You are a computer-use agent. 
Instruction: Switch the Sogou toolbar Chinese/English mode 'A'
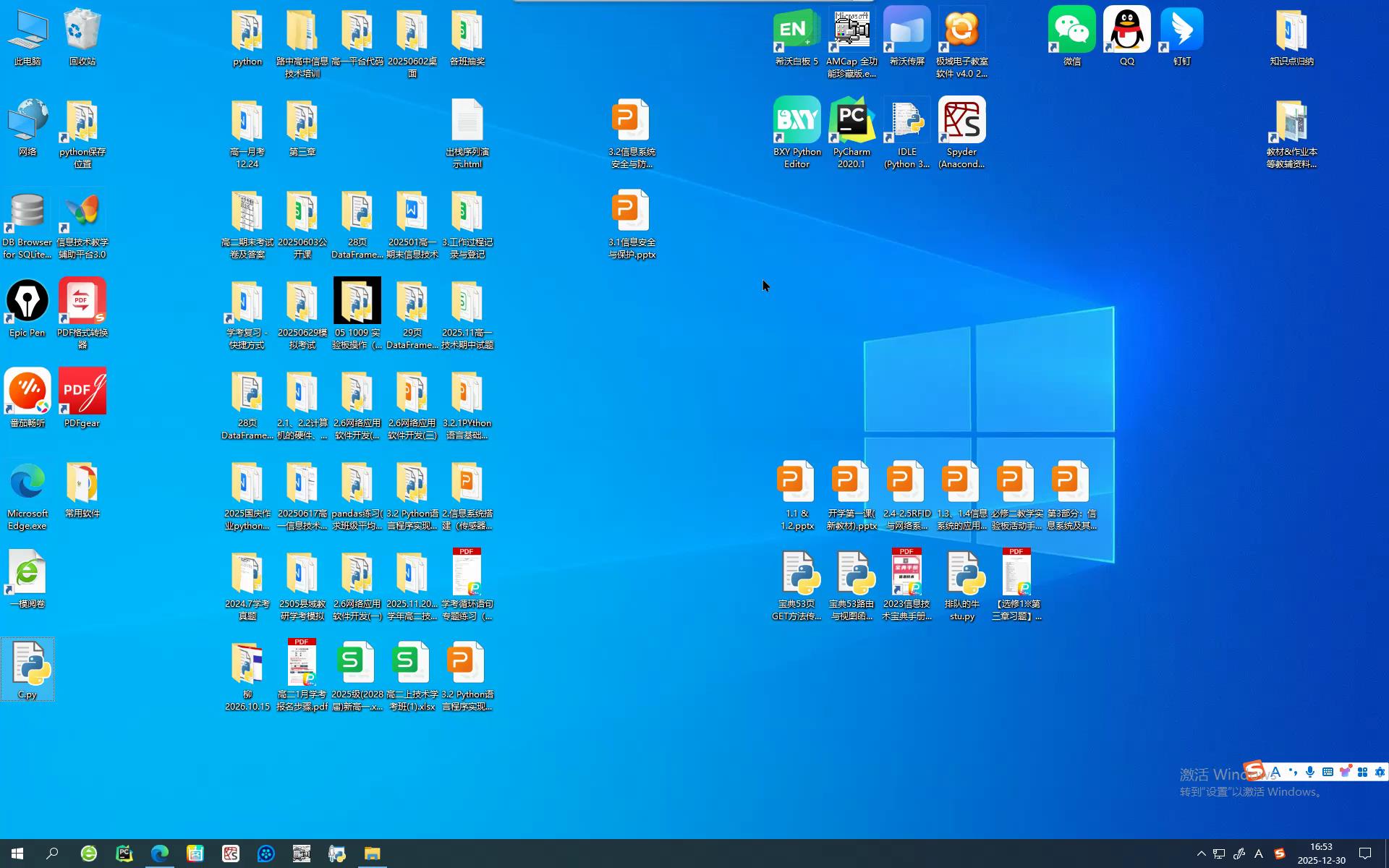pos(1276,772)
